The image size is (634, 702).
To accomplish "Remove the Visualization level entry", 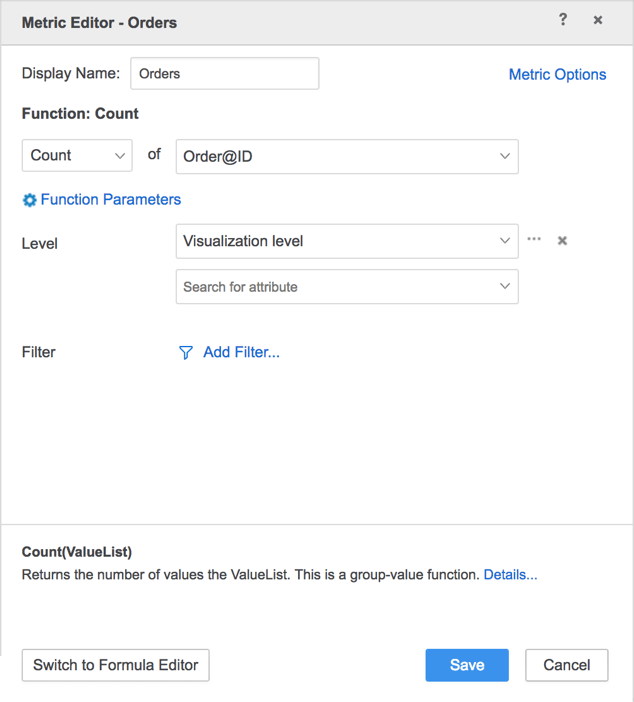I will (562, 241).
